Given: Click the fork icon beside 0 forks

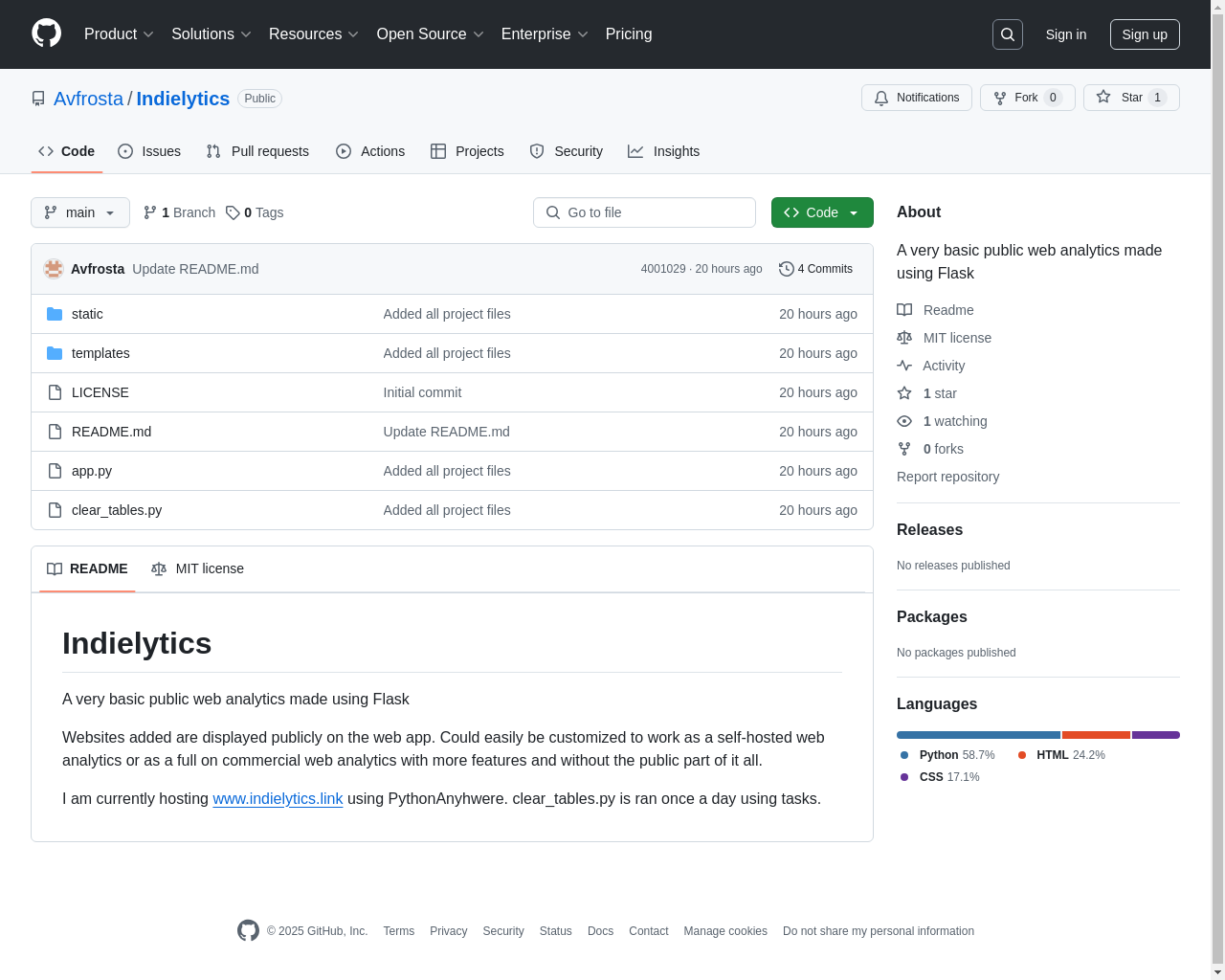Looking at the screenshot, I should [904, 449].
